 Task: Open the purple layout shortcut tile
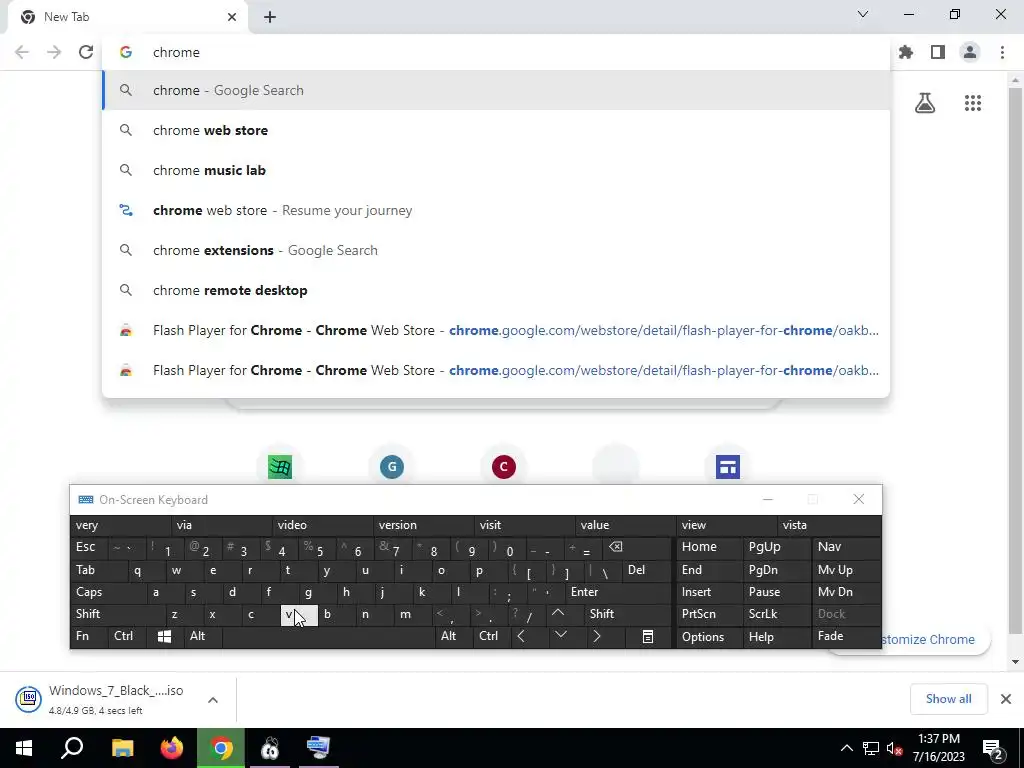coord(728,467)
